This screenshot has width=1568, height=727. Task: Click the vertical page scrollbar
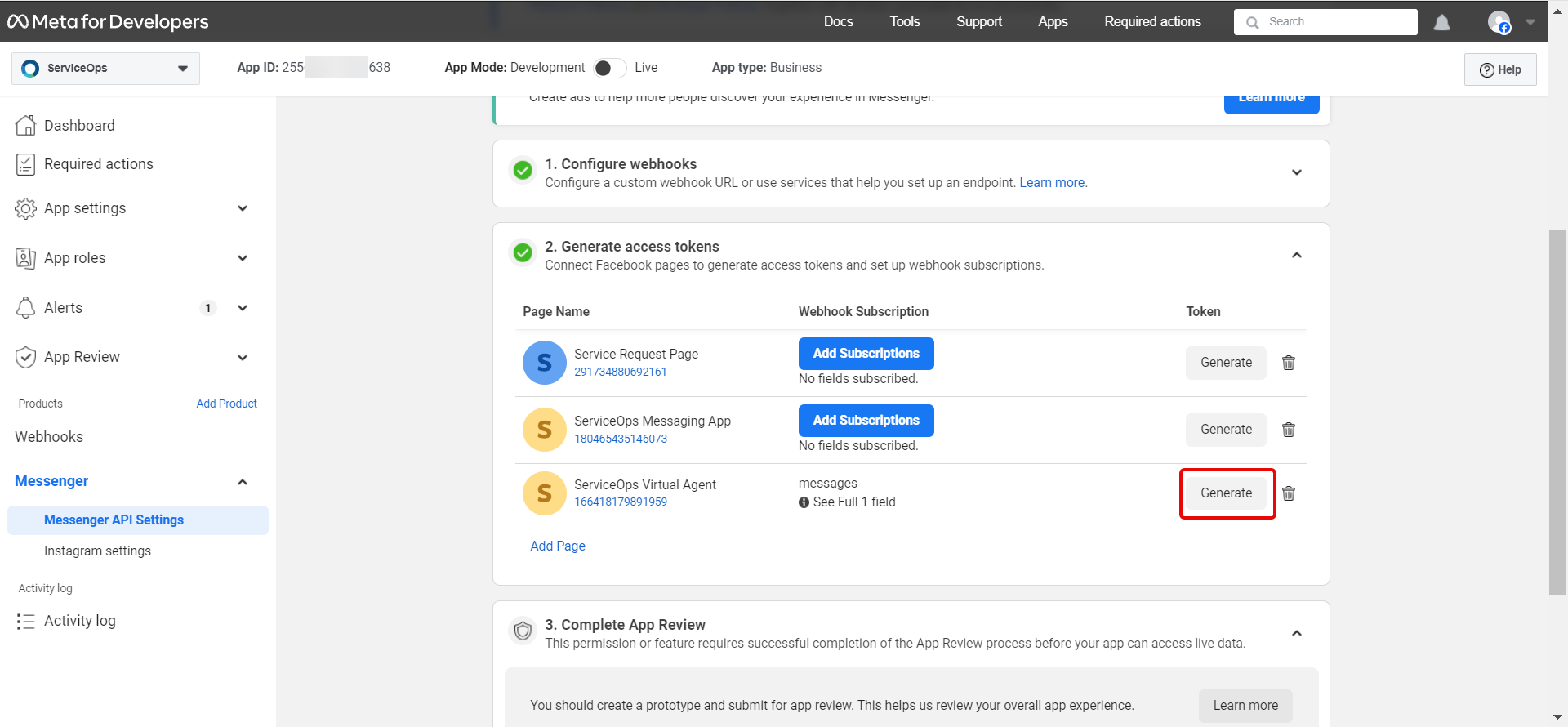point(1557,408)
